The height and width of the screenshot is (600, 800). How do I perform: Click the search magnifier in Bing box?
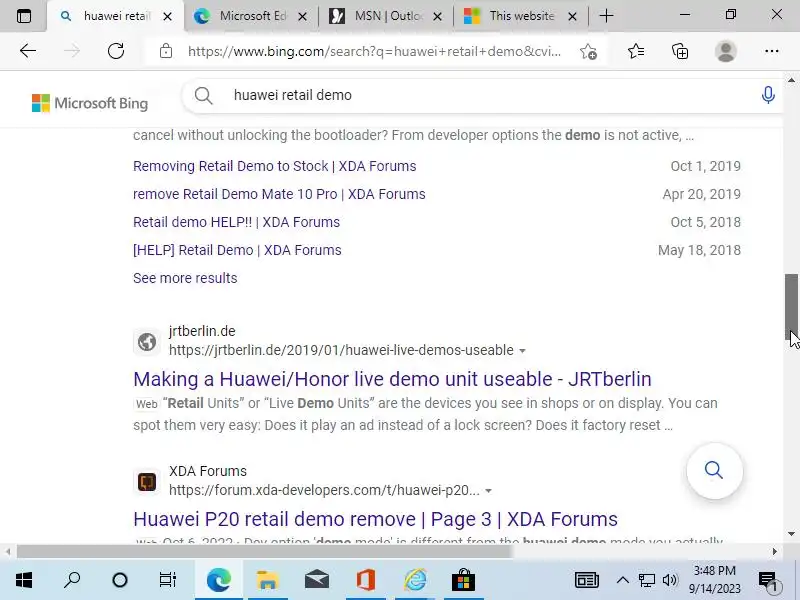203,95
